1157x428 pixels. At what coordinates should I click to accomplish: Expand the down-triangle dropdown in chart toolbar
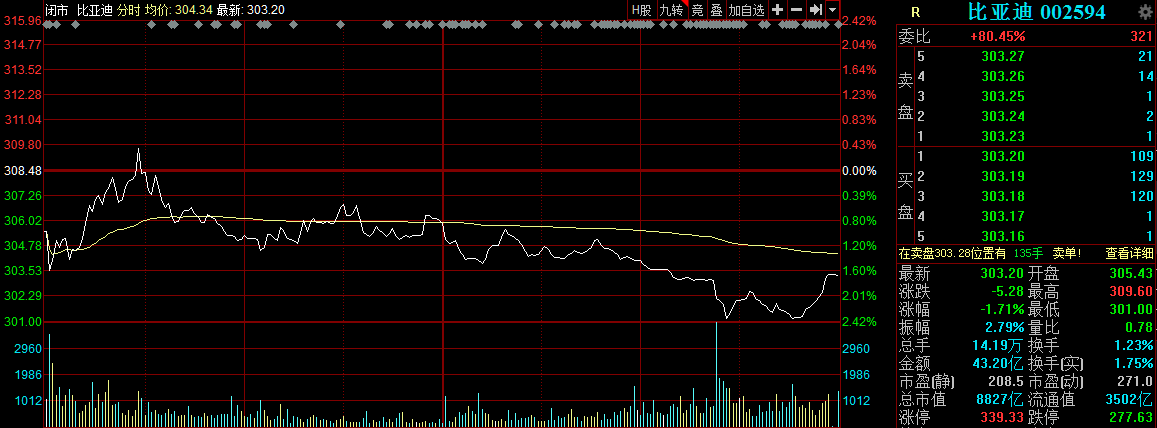(x=832, y=10)
